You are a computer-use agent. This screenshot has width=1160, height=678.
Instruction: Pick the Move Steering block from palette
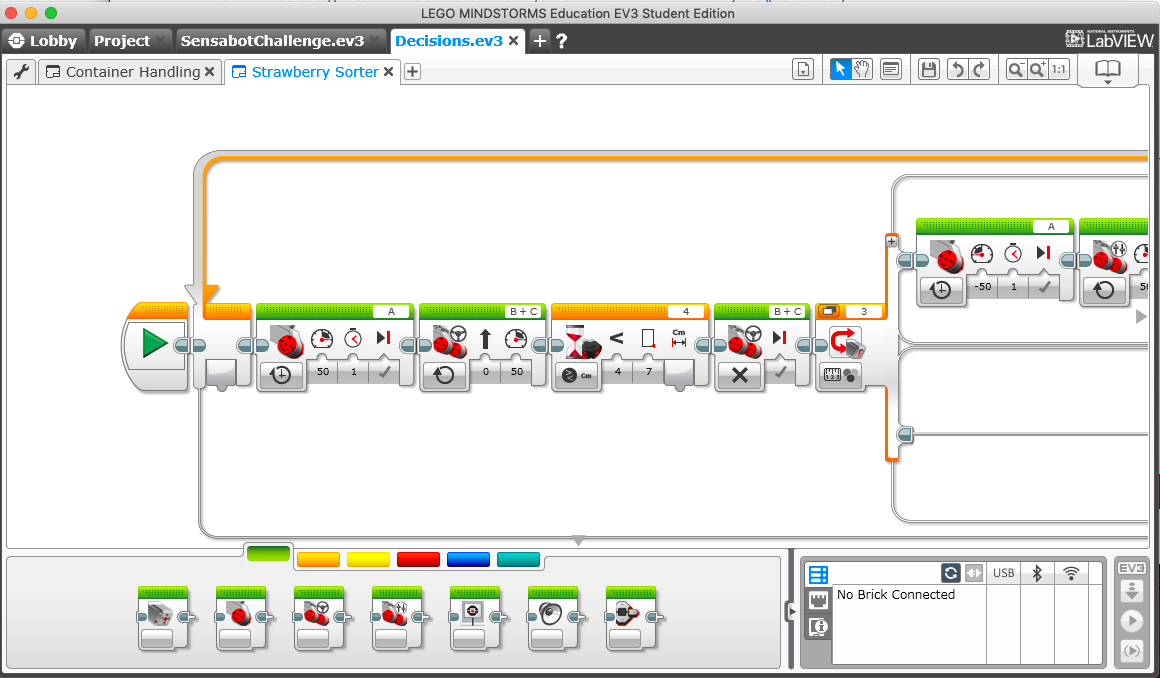(x=319, y=618)
